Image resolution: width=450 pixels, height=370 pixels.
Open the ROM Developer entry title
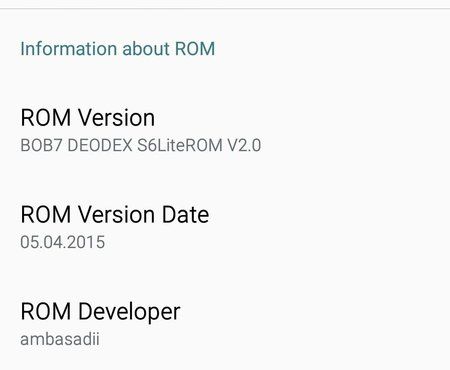tap(100, 312)
